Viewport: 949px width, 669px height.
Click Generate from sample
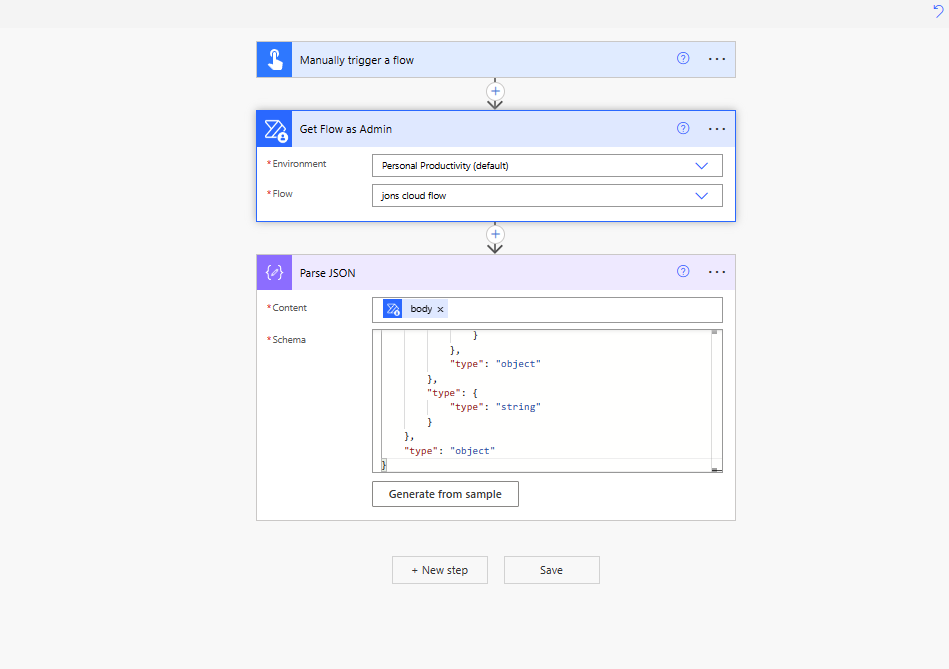pyautogui.click(x=444, y=493)
